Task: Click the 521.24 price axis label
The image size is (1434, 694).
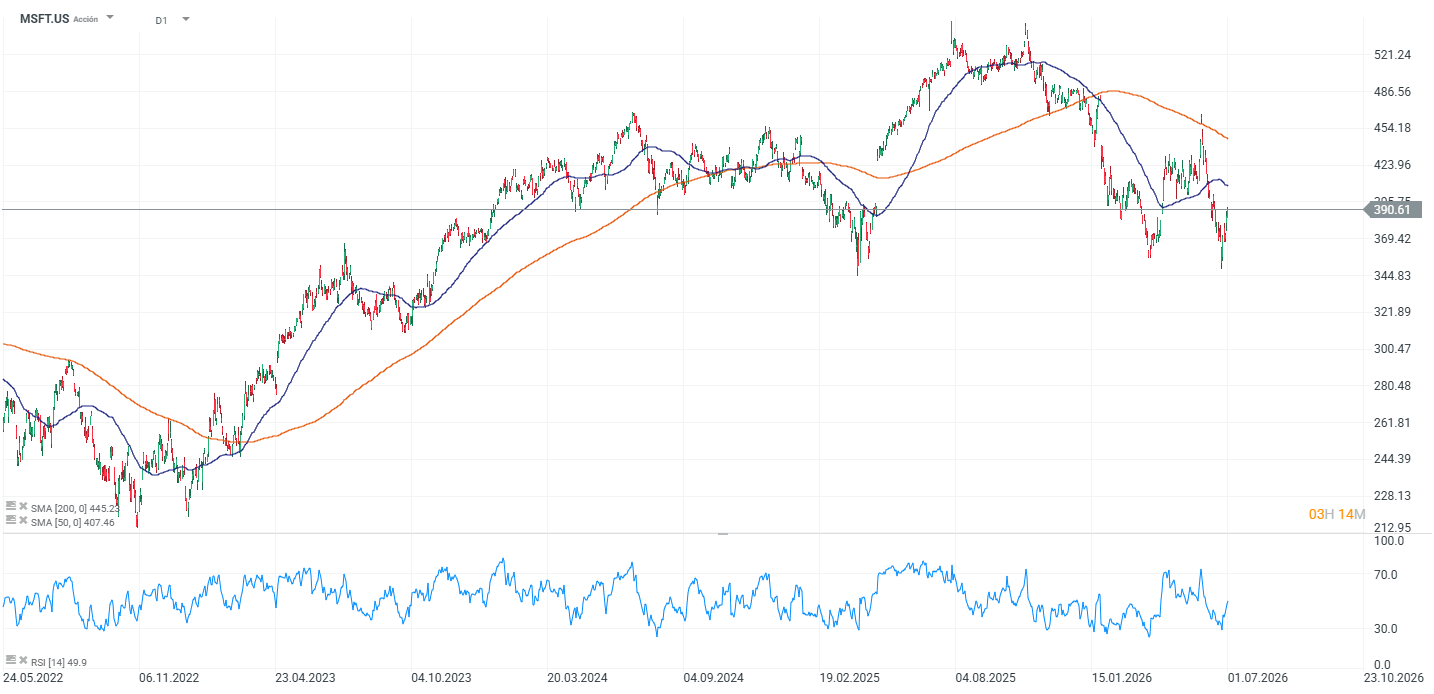Action: (x=1393, y=55)
